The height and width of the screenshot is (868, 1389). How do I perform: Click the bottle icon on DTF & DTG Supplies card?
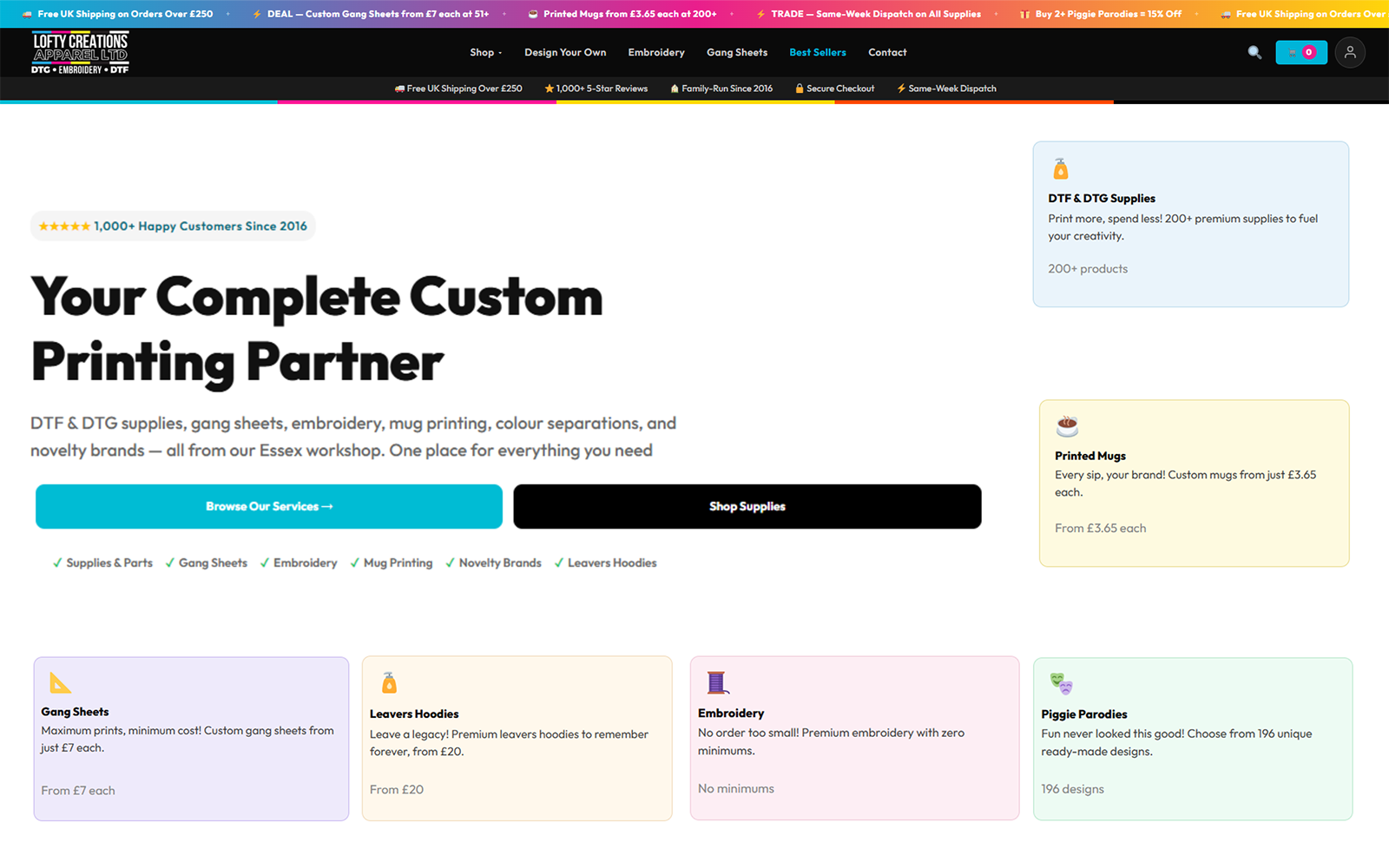pos(1061,168)
